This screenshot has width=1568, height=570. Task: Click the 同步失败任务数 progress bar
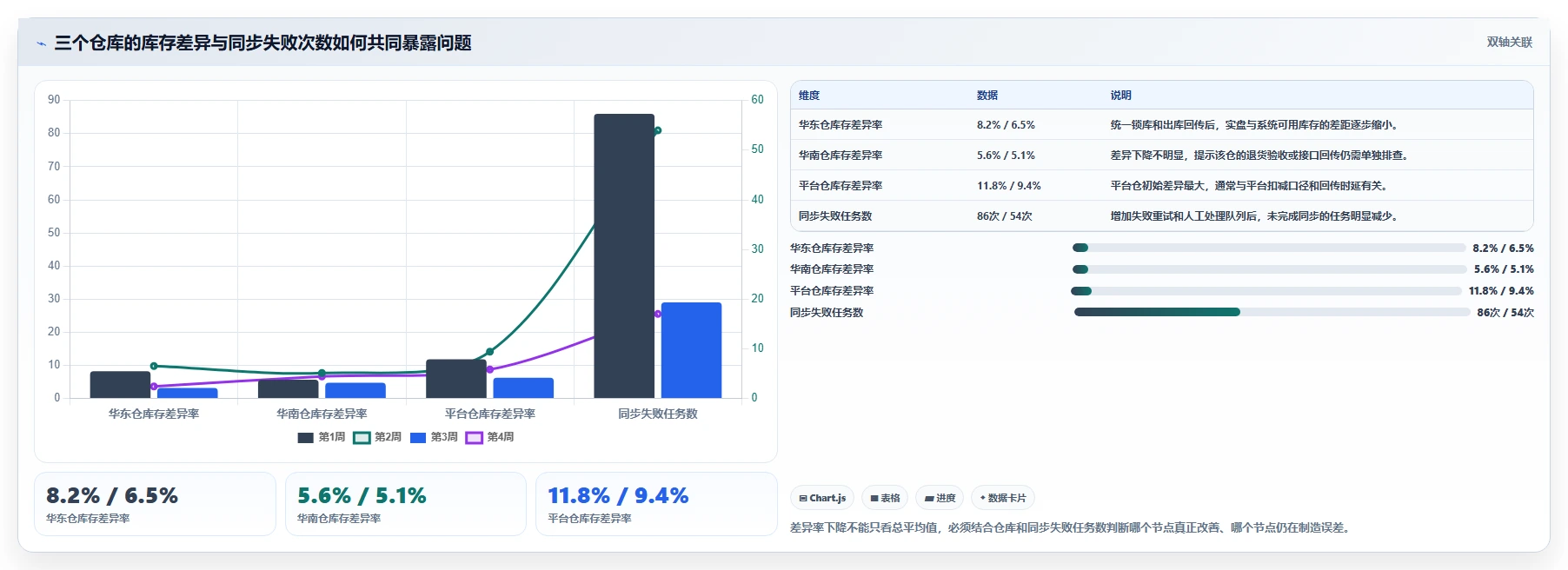[1271, 312]
